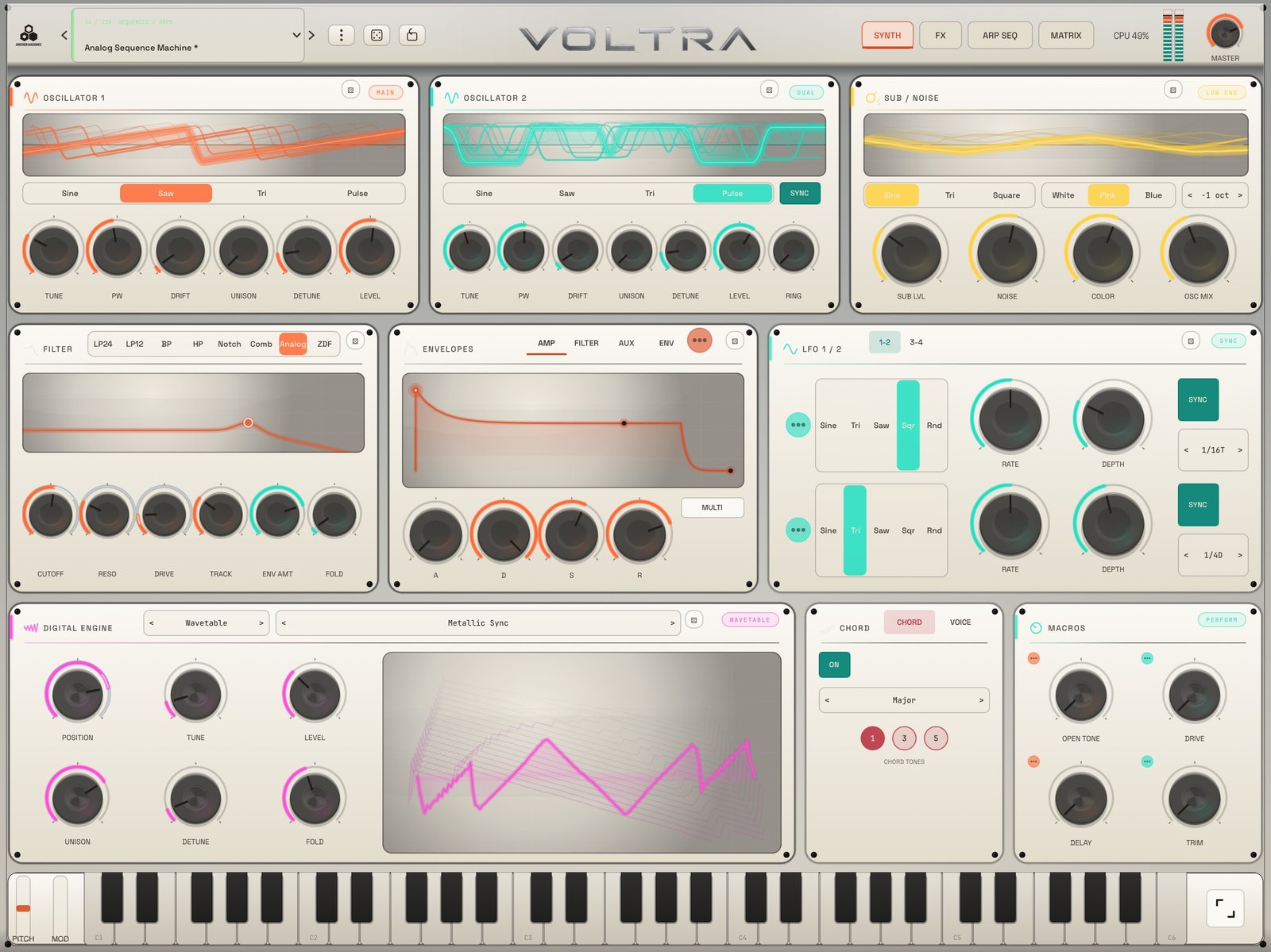Randomize LFO section with its dice icon
1271x952 pixels.
pyautogui.click(x=1190, y=341)
